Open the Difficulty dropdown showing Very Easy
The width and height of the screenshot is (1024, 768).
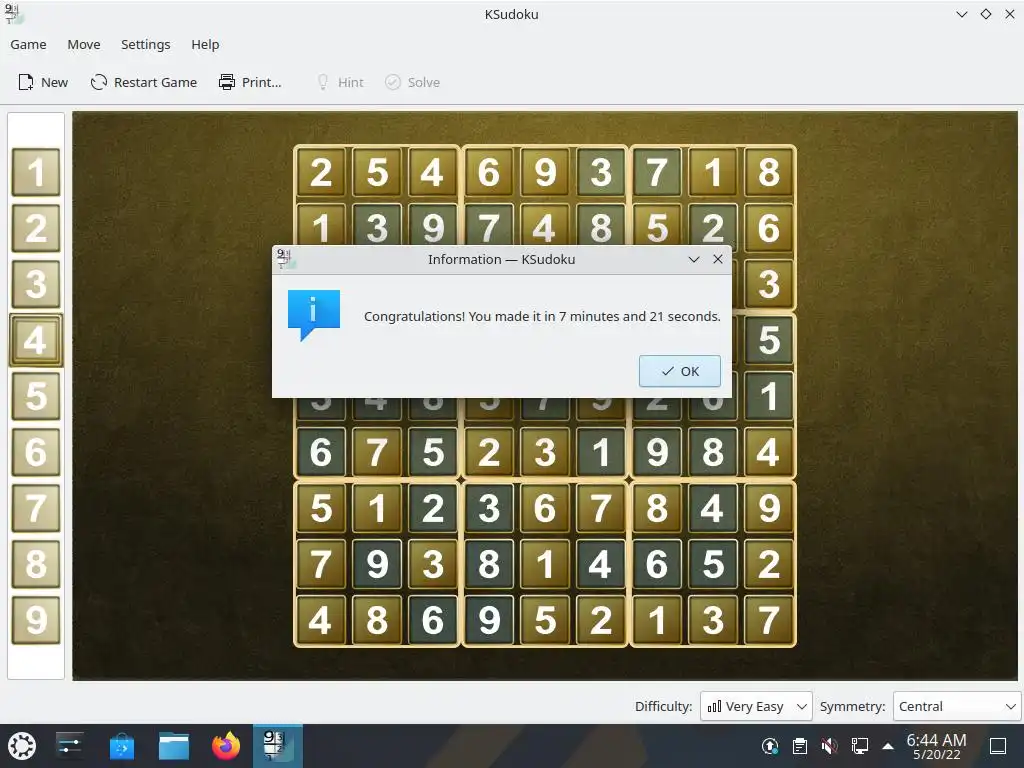(756, 706)
